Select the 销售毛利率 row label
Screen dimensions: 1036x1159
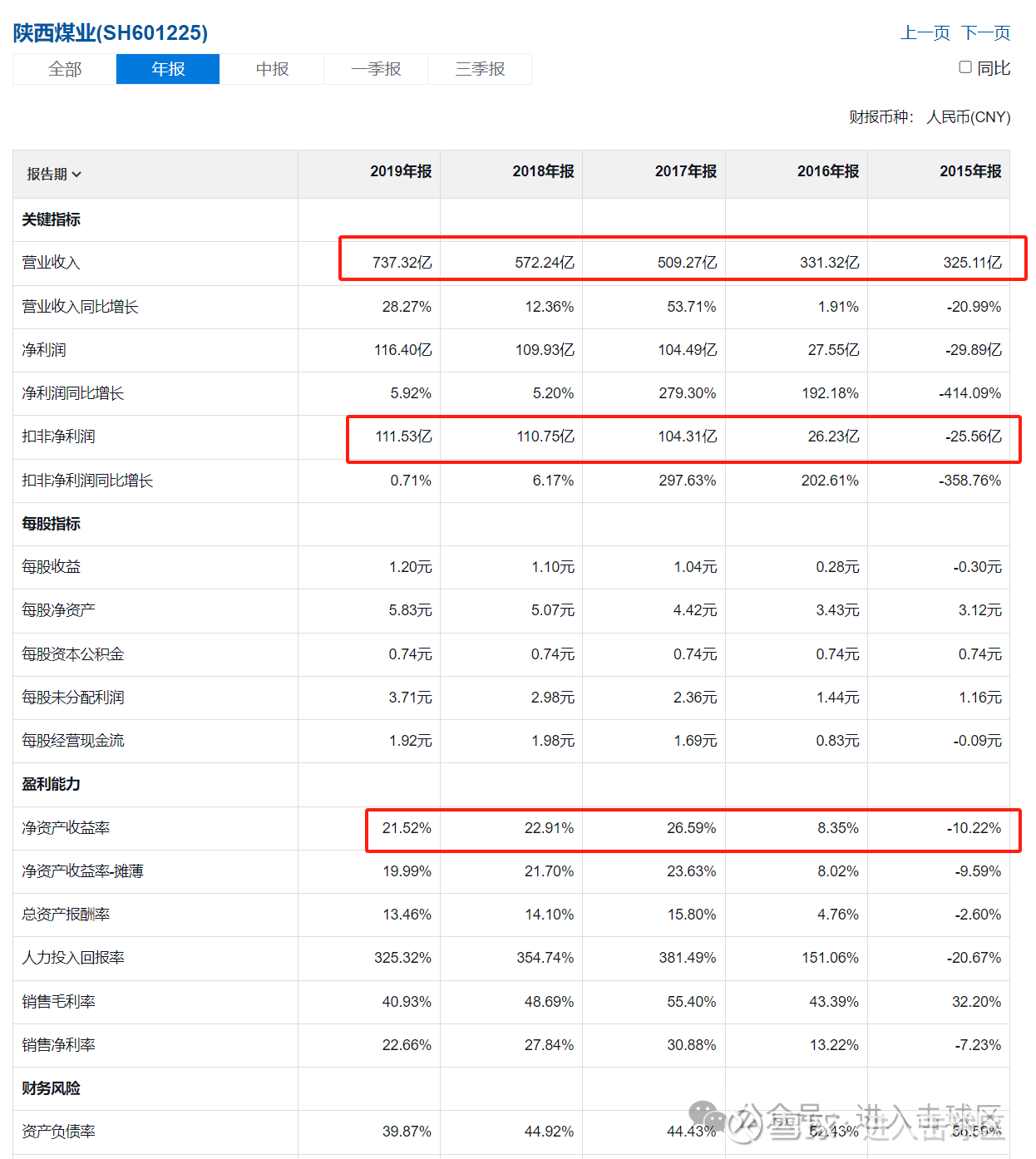(58, 1002)
